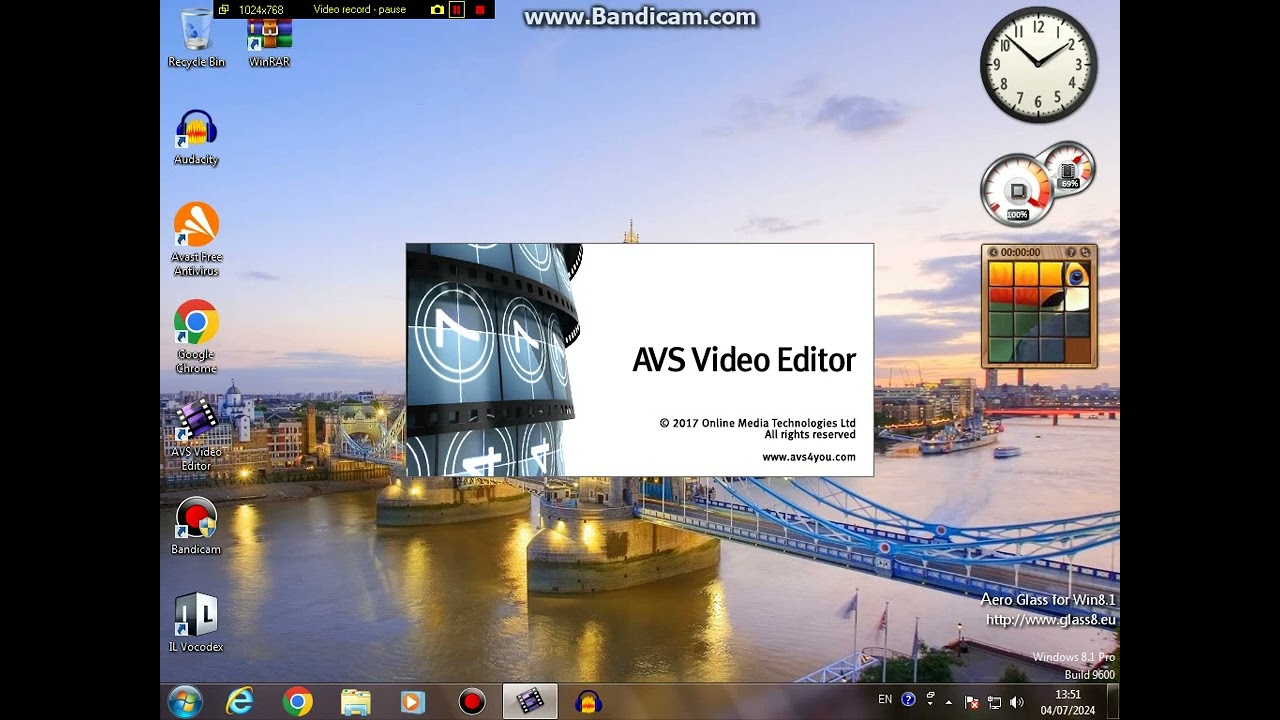Pause the puzzle gadget timer
This screenshot has width=1280, height=720.
pyautogui.click(x=994, y=253)
